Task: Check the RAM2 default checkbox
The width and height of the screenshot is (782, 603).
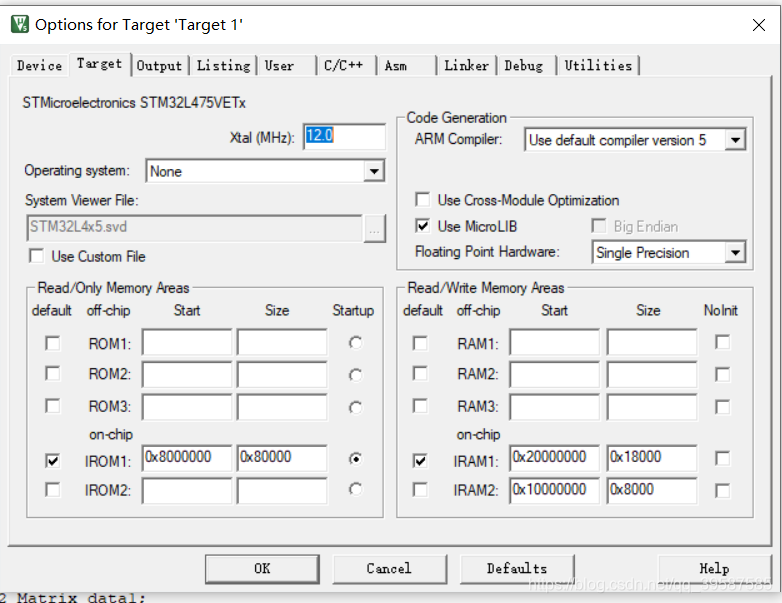Action: tap(420, 373)
